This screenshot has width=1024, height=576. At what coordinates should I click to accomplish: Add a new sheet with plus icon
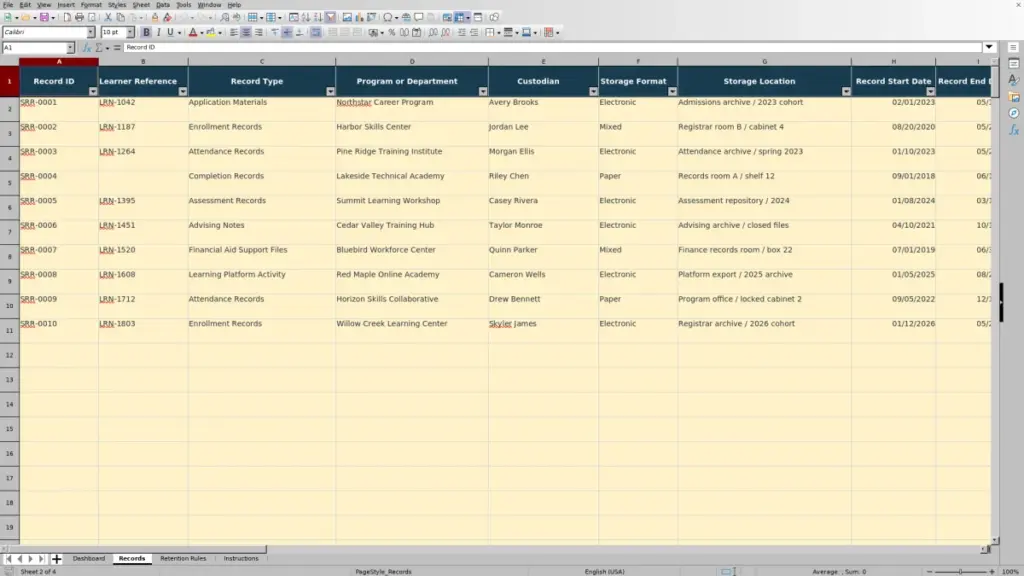(x=56, y=558)
